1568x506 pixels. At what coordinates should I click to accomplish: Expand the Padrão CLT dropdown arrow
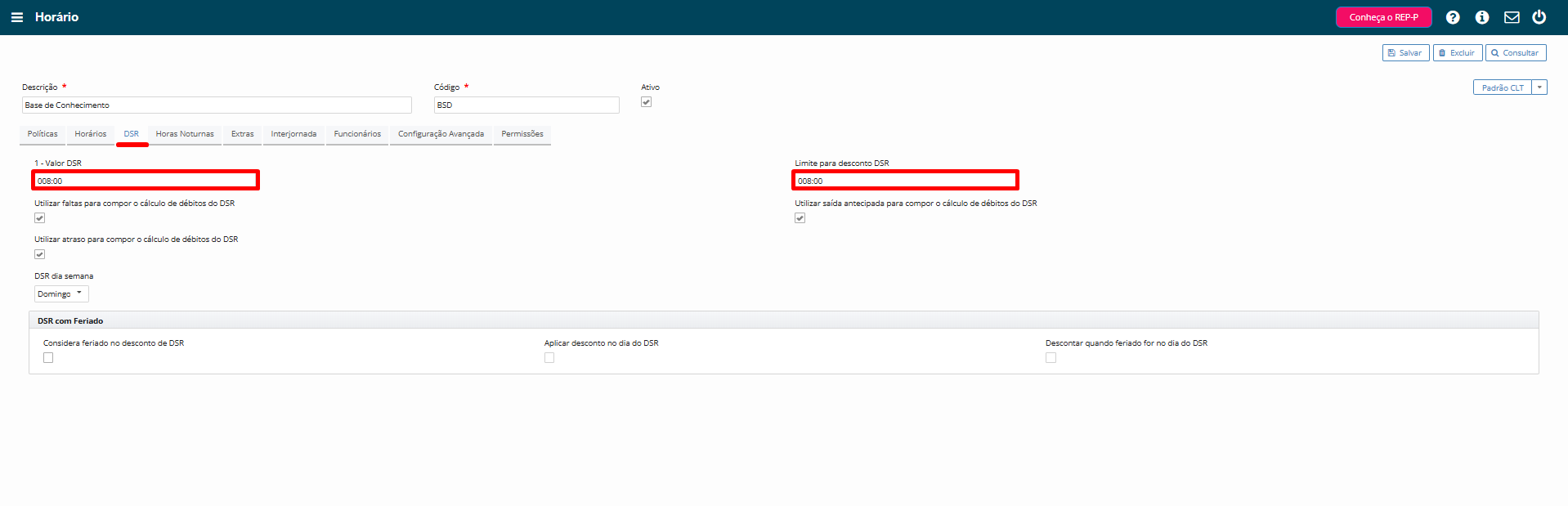(x=1539, y=87)
